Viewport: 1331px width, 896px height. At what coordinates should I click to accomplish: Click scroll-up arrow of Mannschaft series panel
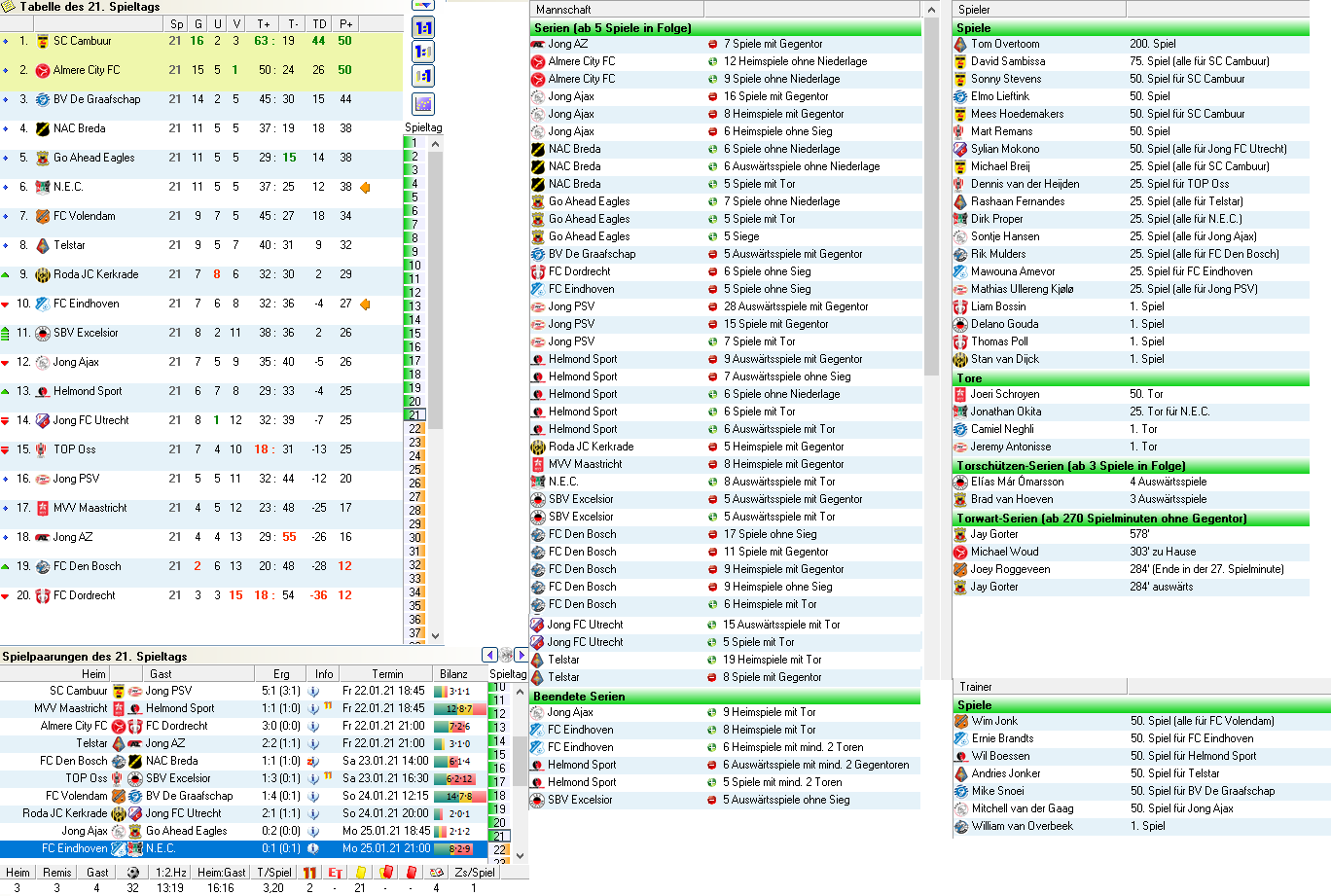[930, 10]
